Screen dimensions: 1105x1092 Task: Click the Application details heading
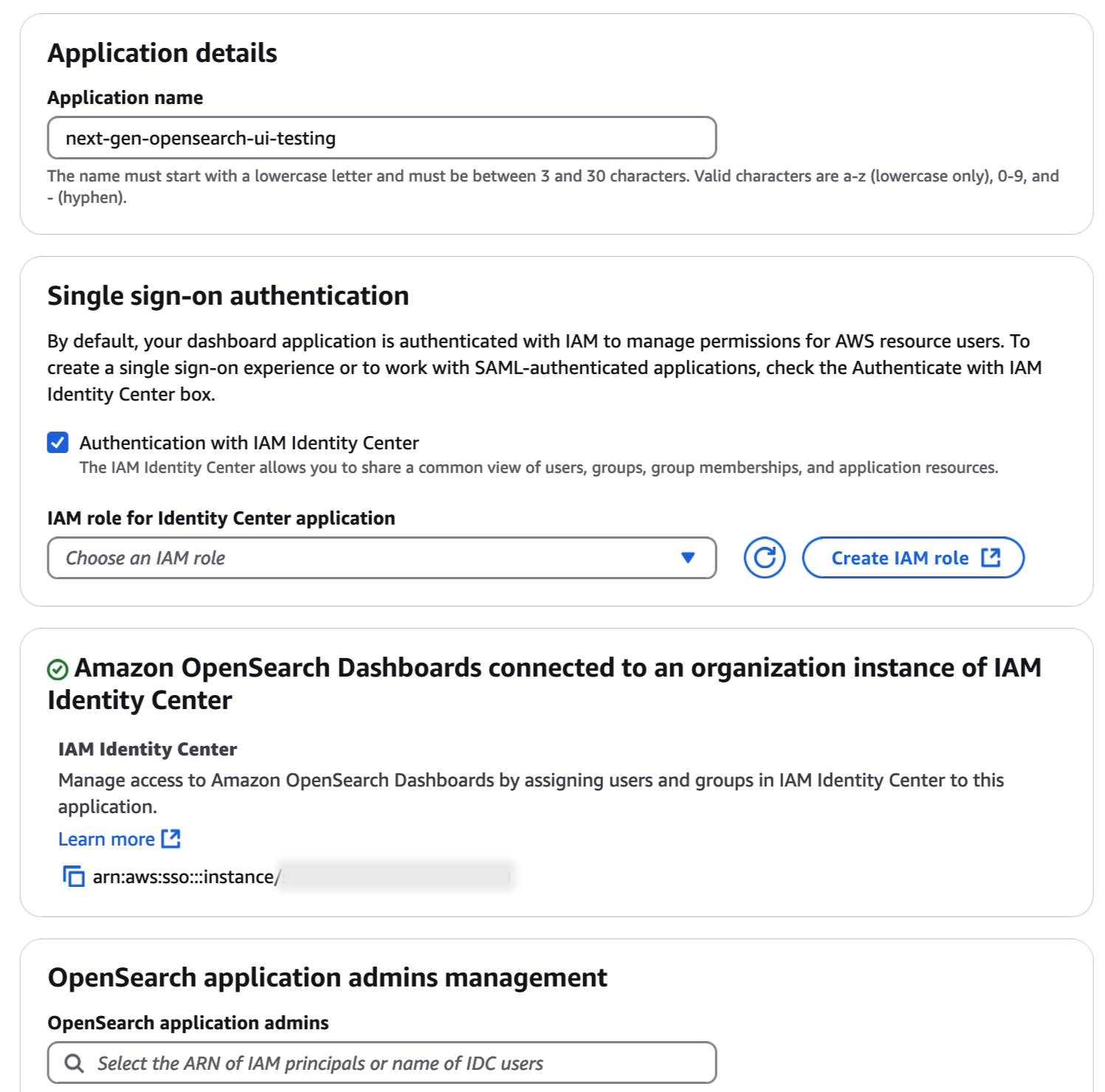[162, 53]
